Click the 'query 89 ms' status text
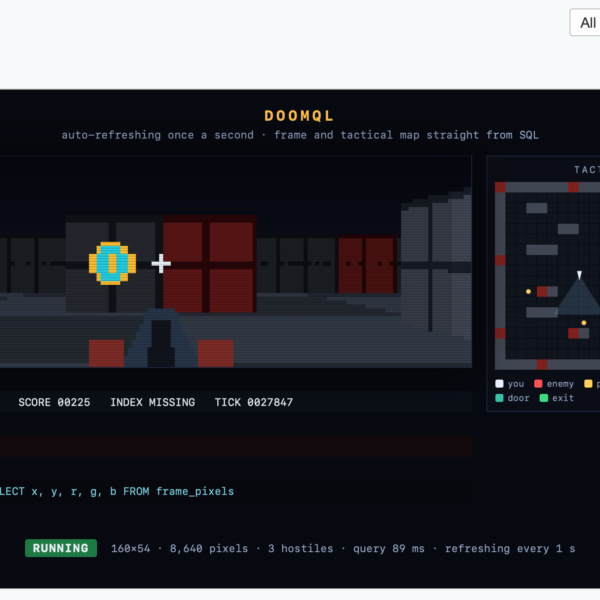The height and width of the screenshot is (600, 600). [389, 548]
